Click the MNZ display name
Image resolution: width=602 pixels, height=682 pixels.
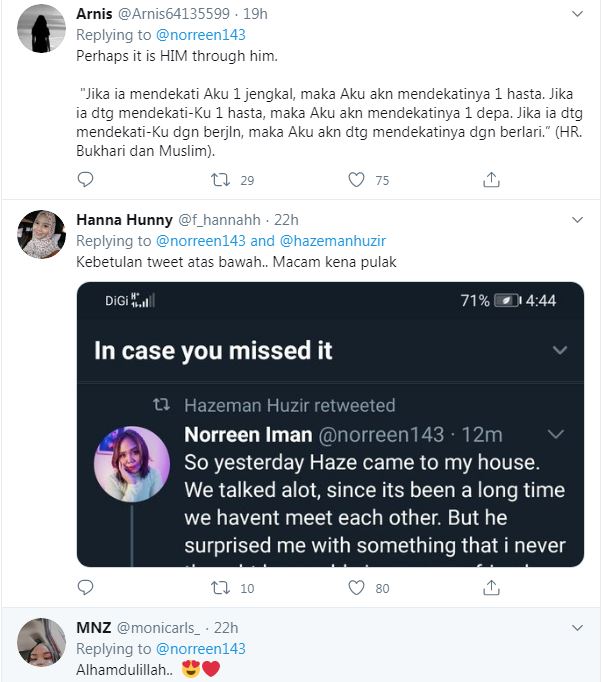click(x=93, y=628)
